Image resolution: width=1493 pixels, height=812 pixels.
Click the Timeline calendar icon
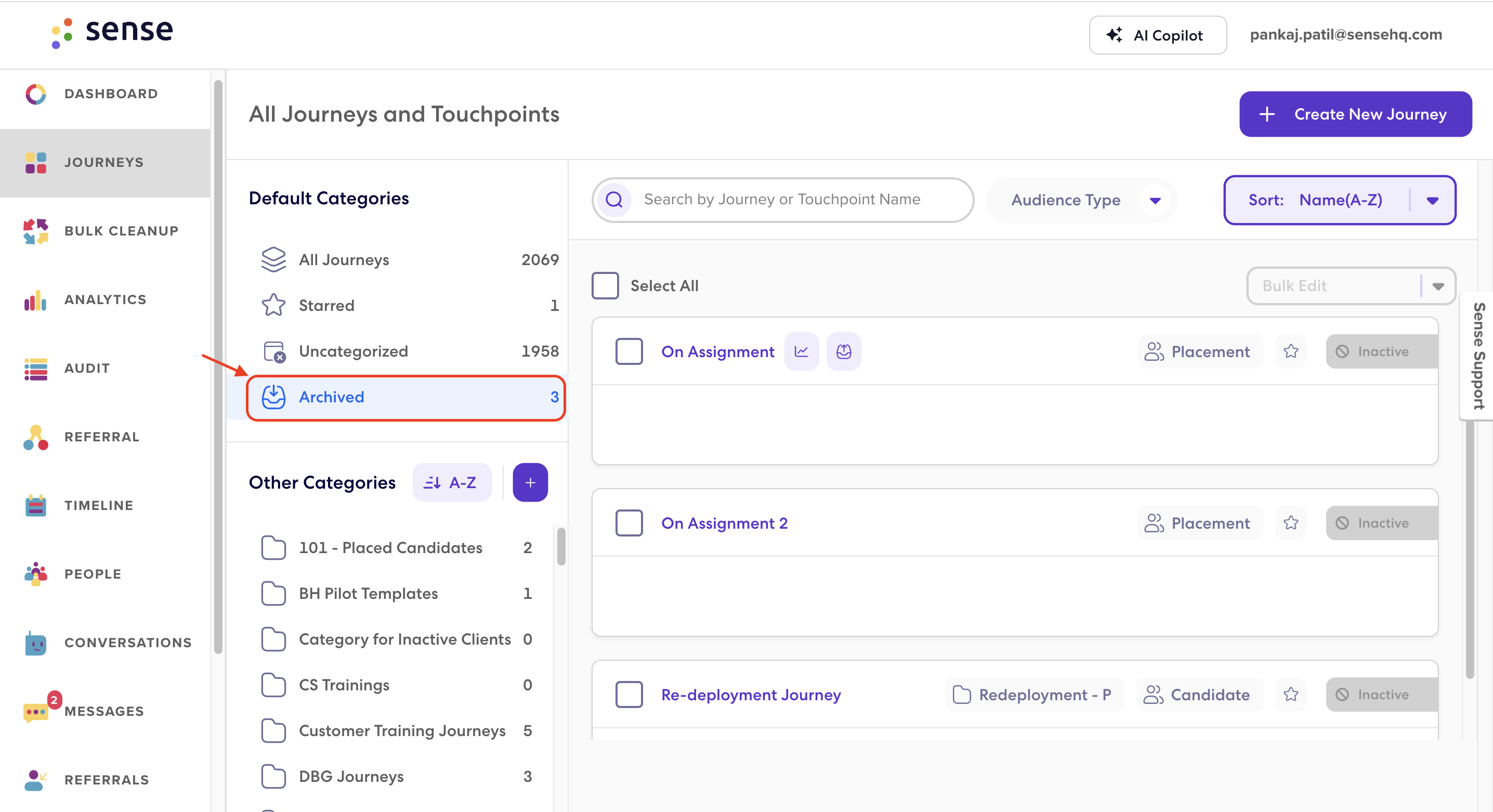[35, 505]
